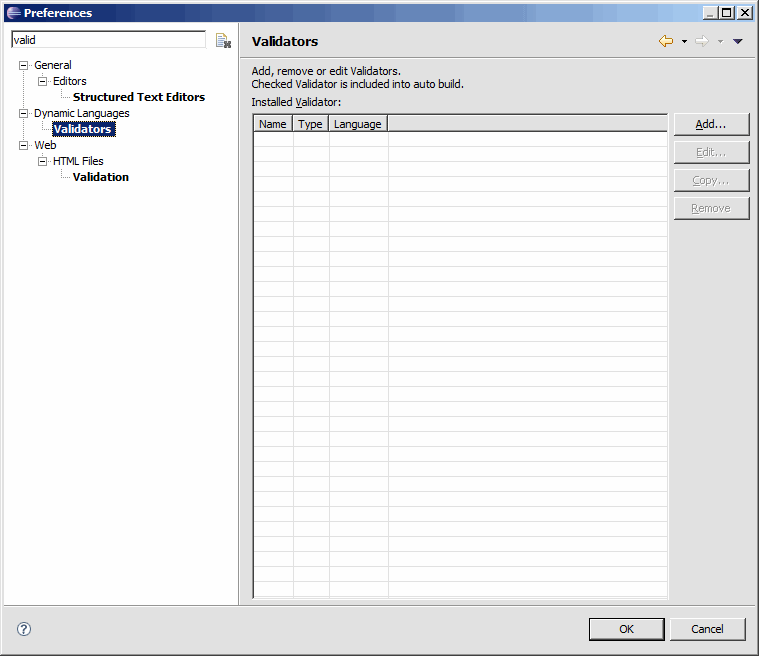
Task: Minimize the Preferences window
Action: (711, 13)
